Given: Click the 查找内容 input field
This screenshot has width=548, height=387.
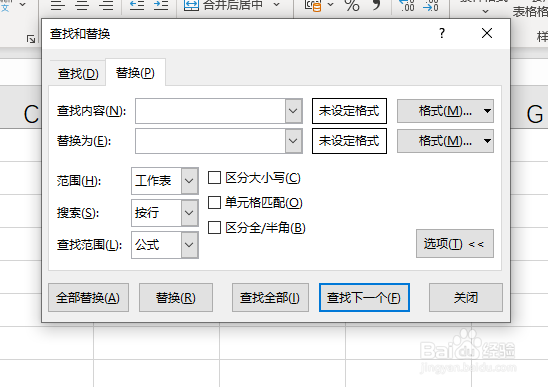Looking at the screenshot, I should coord(210,111).
